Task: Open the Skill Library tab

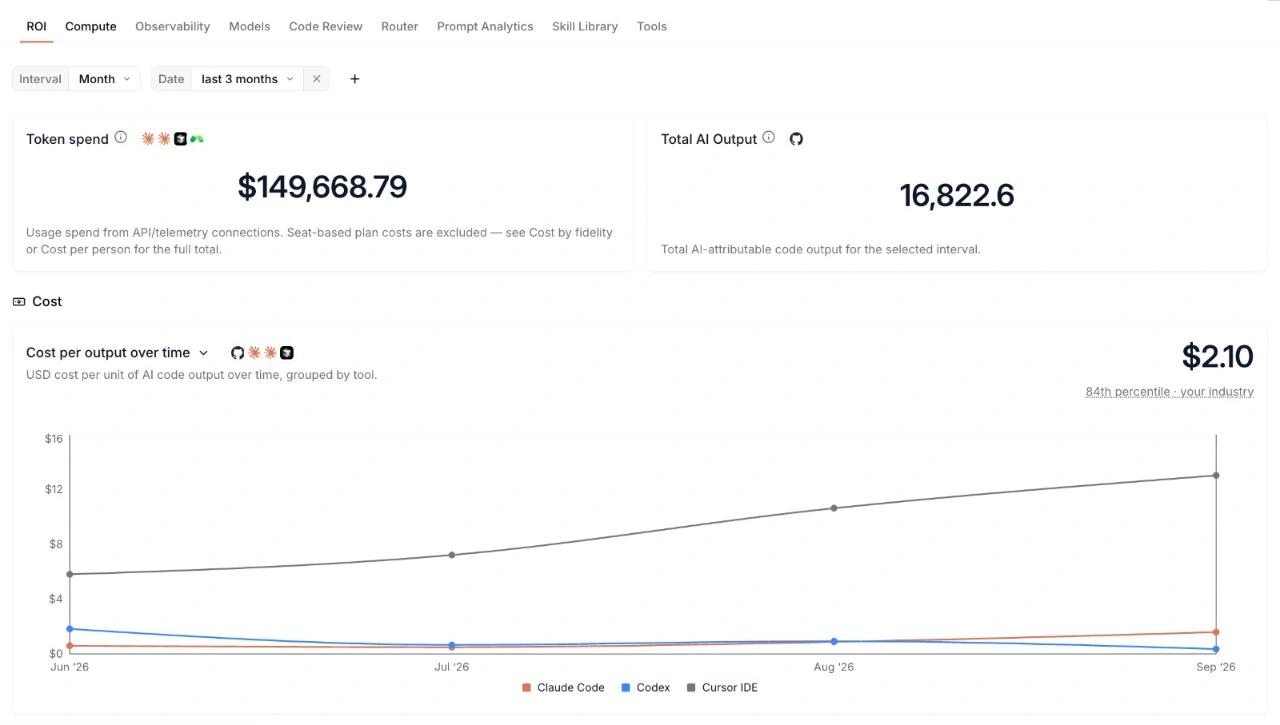Action: pos(585,26)
